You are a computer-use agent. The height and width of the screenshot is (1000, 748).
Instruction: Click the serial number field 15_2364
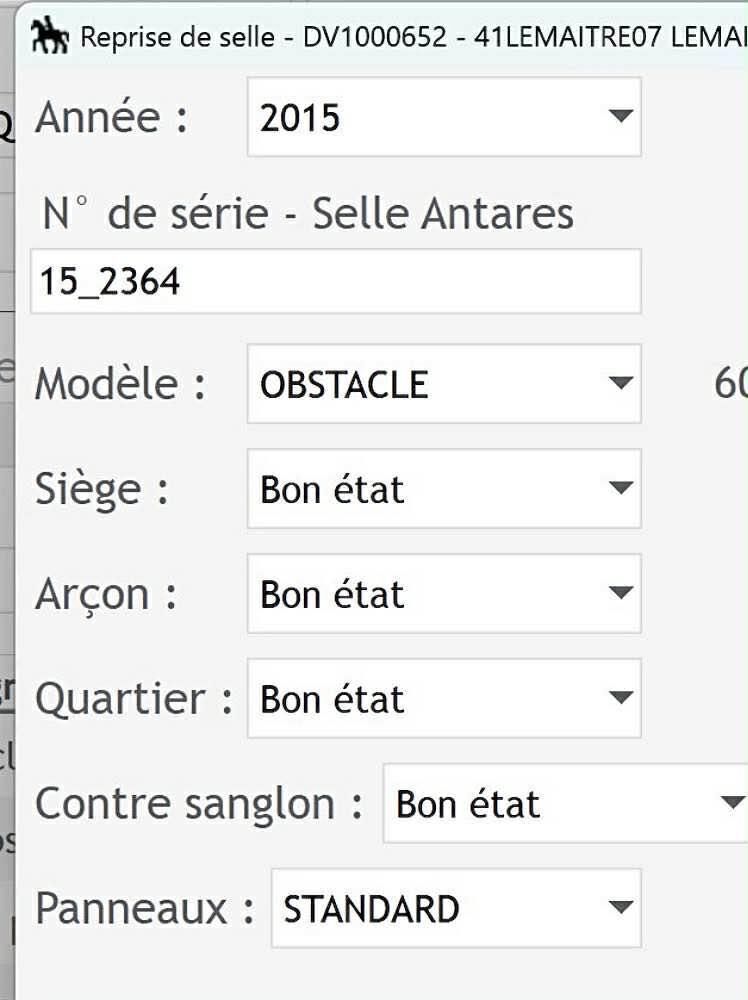[x=335, y=282]
